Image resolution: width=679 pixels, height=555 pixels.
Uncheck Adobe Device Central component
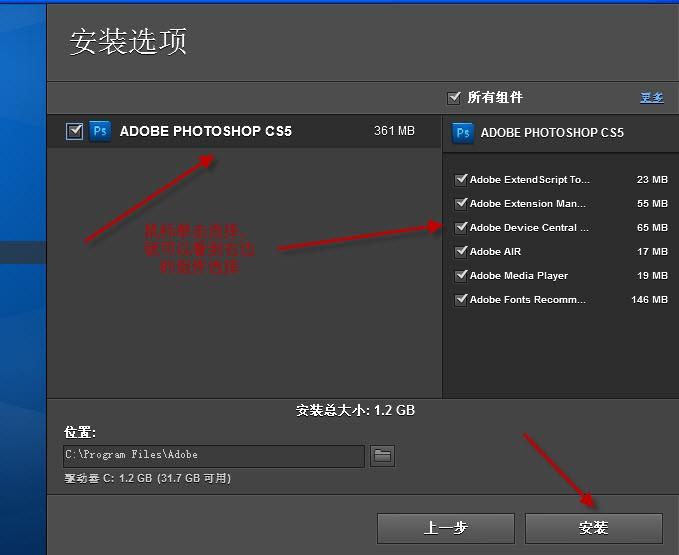(461, 227)
